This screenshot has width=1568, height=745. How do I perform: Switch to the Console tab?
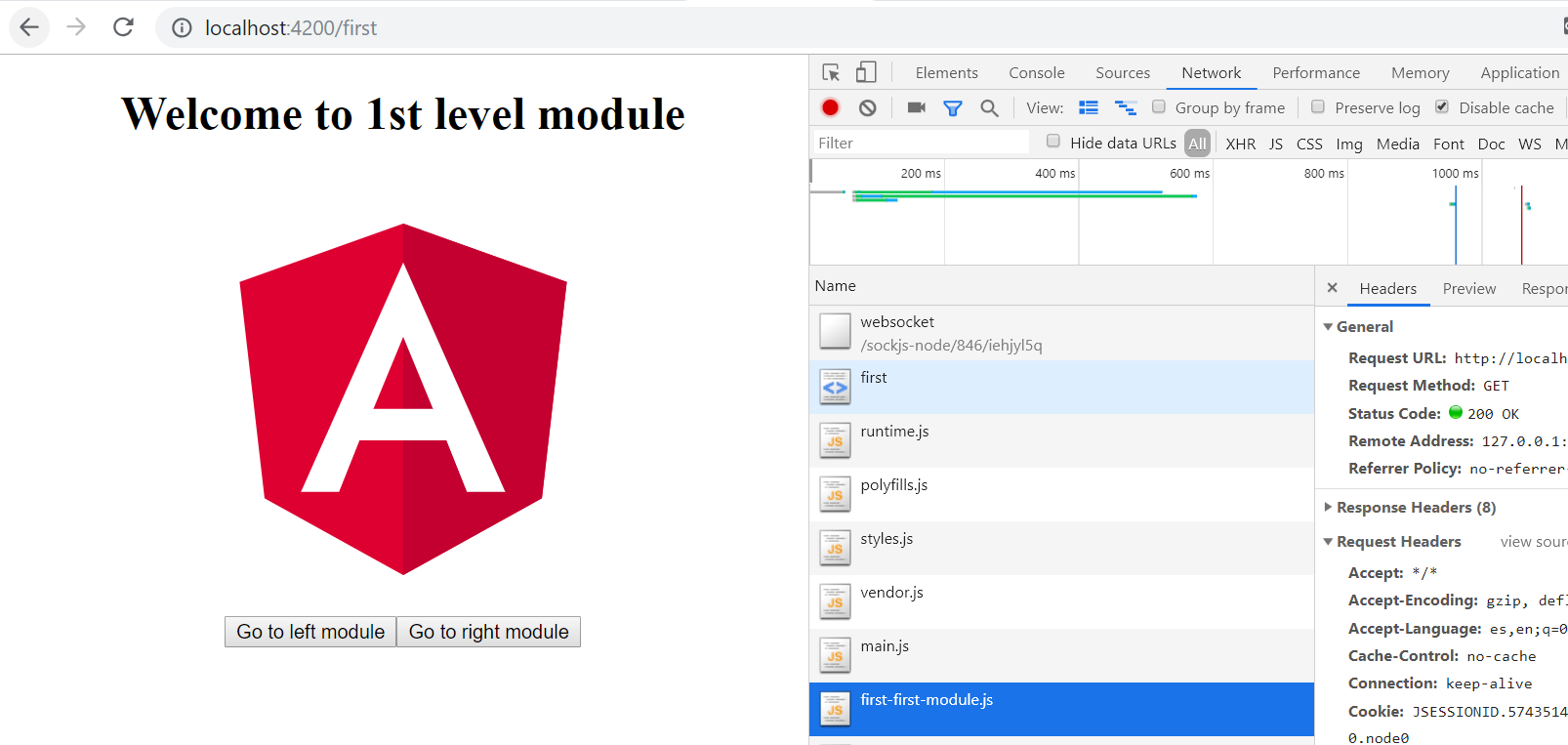pos(1036,72)
